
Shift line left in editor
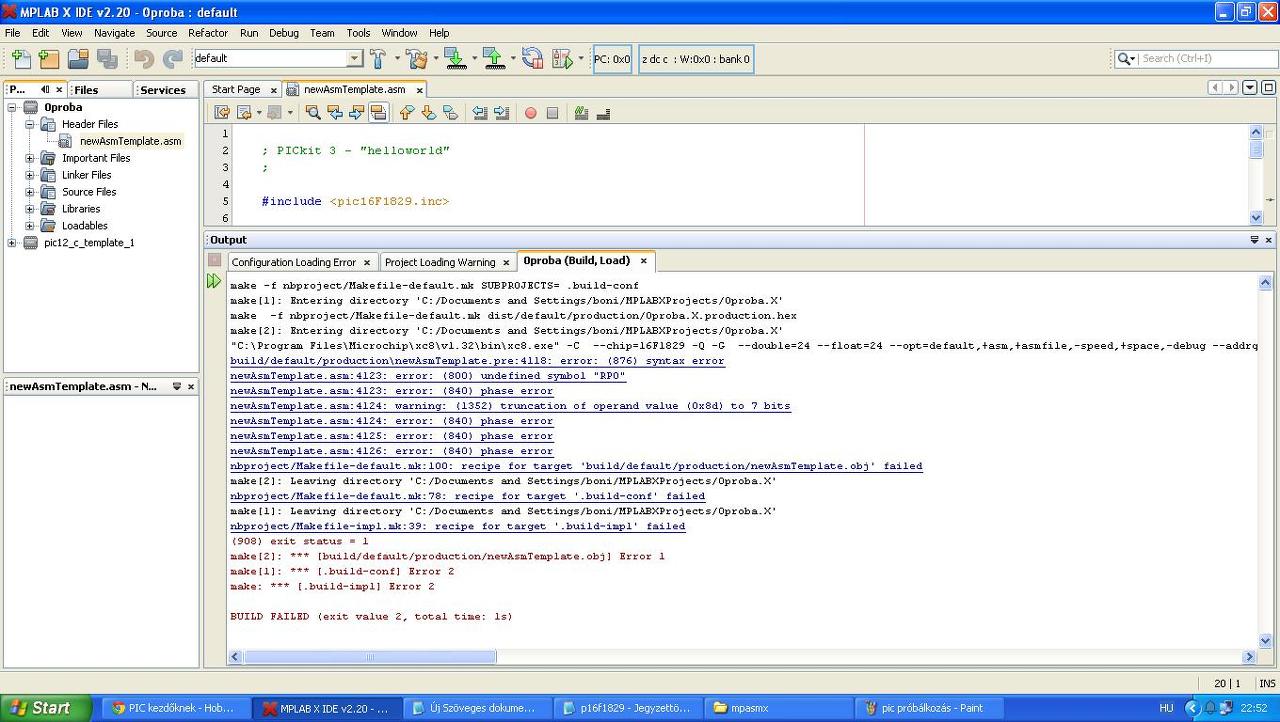(480, 113)
